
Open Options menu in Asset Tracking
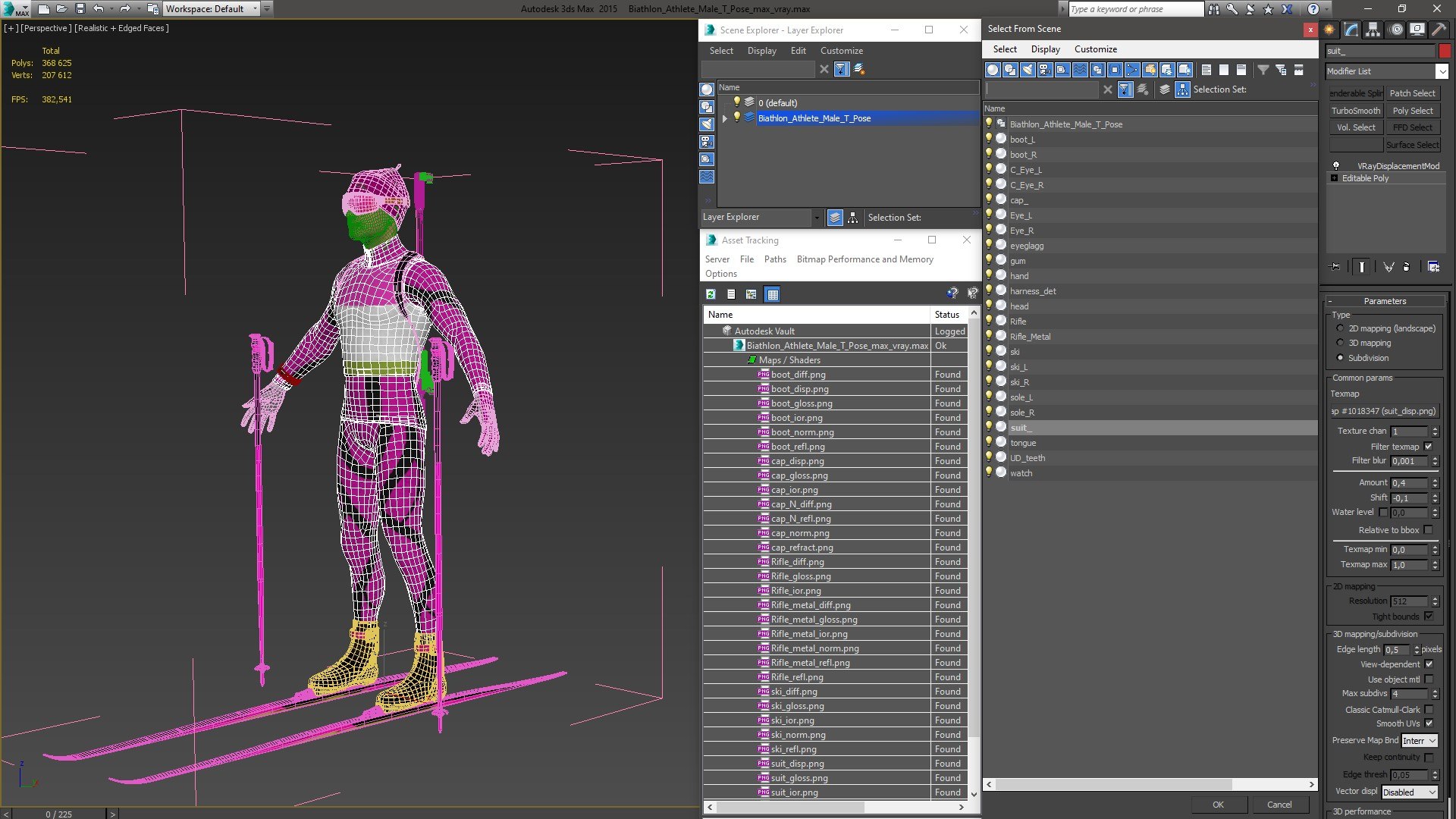(x=720, y=274)
